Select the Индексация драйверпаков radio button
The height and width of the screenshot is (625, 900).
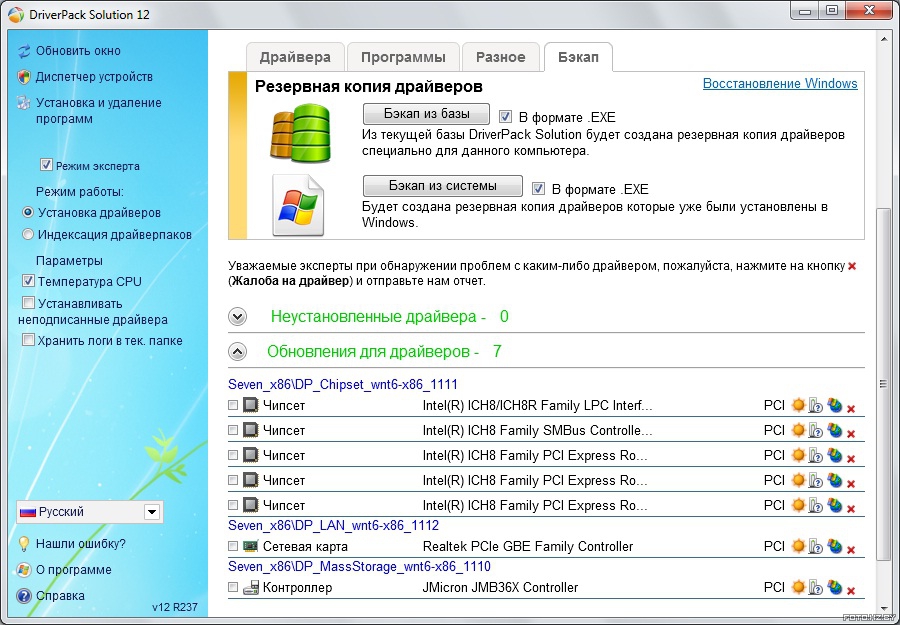pyautogui.click(x=28, y=234)
